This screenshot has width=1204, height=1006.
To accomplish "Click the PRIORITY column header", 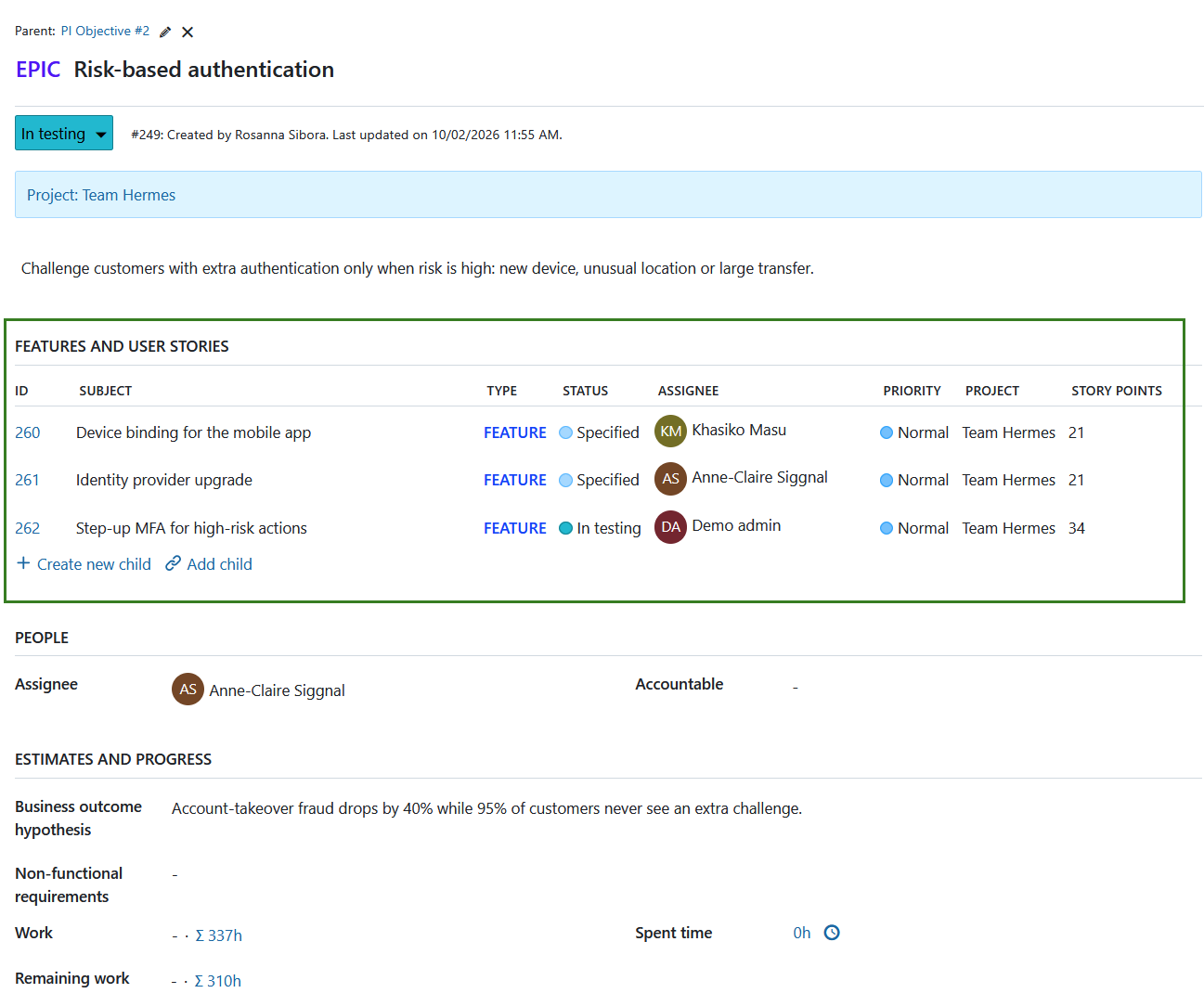I will (912, 391).
